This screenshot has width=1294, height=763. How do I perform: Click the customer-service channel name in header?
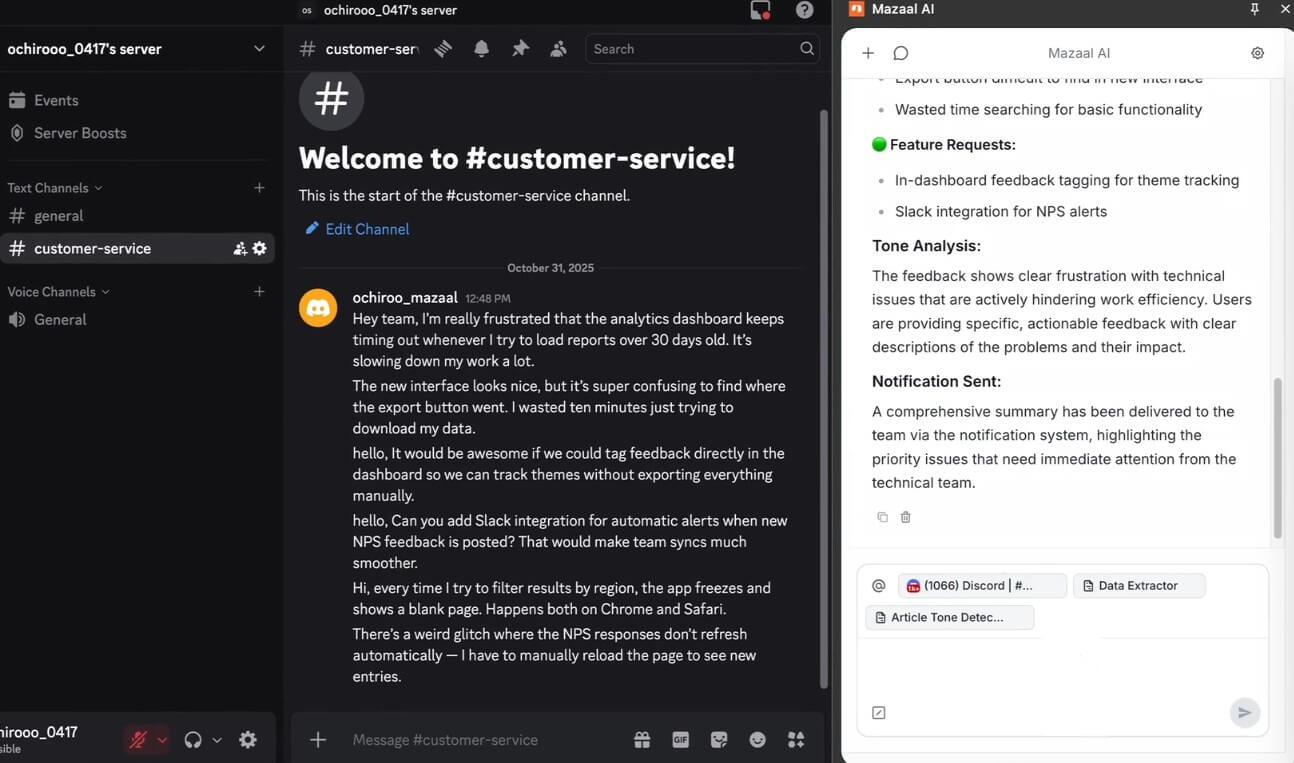click(372, 49)
